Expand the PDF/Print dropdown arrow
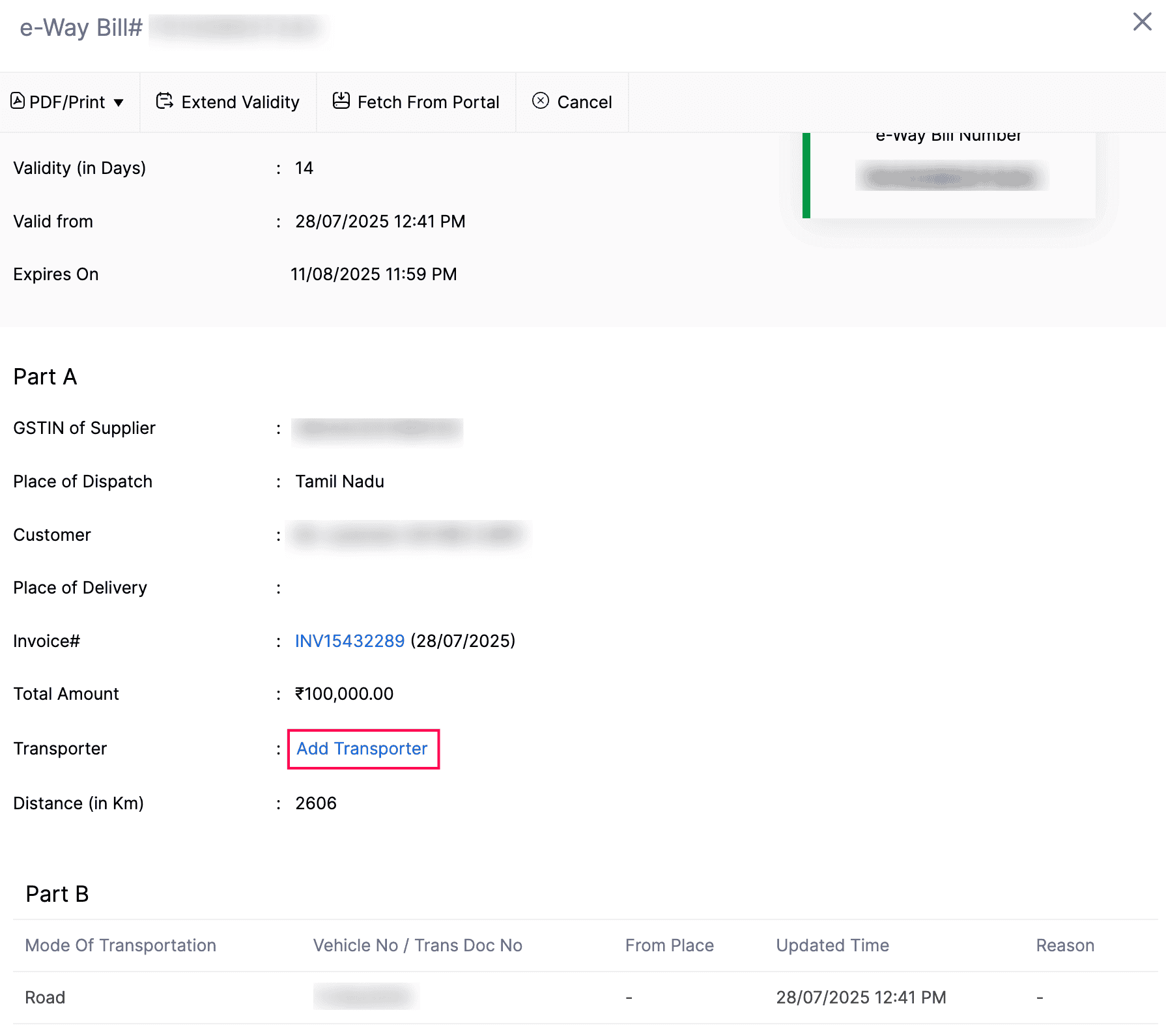1166x1036 pixels. pyautogui.click(x=119, y=102)
